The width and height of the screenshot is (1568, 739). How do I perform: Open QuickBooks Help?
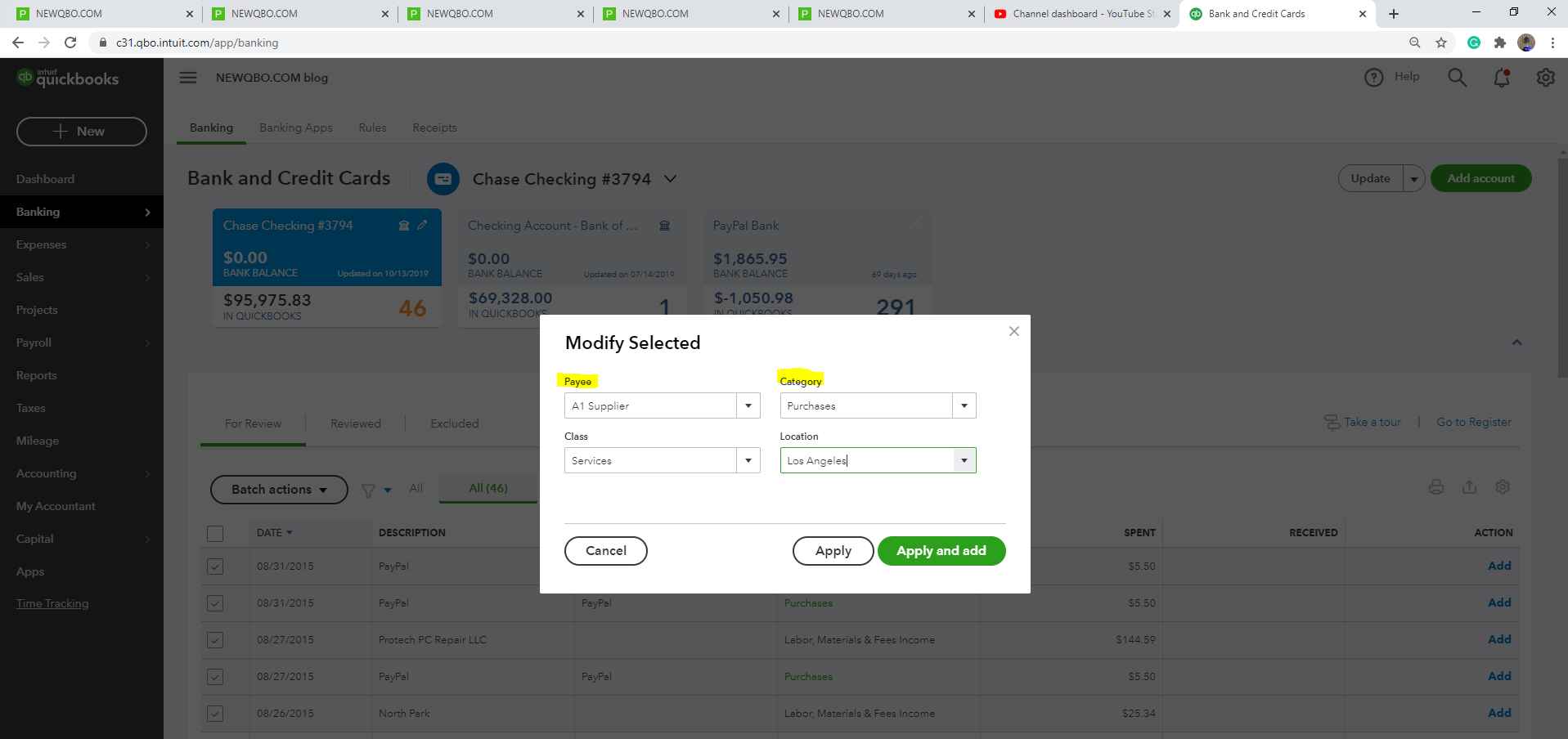(1391, 76)
